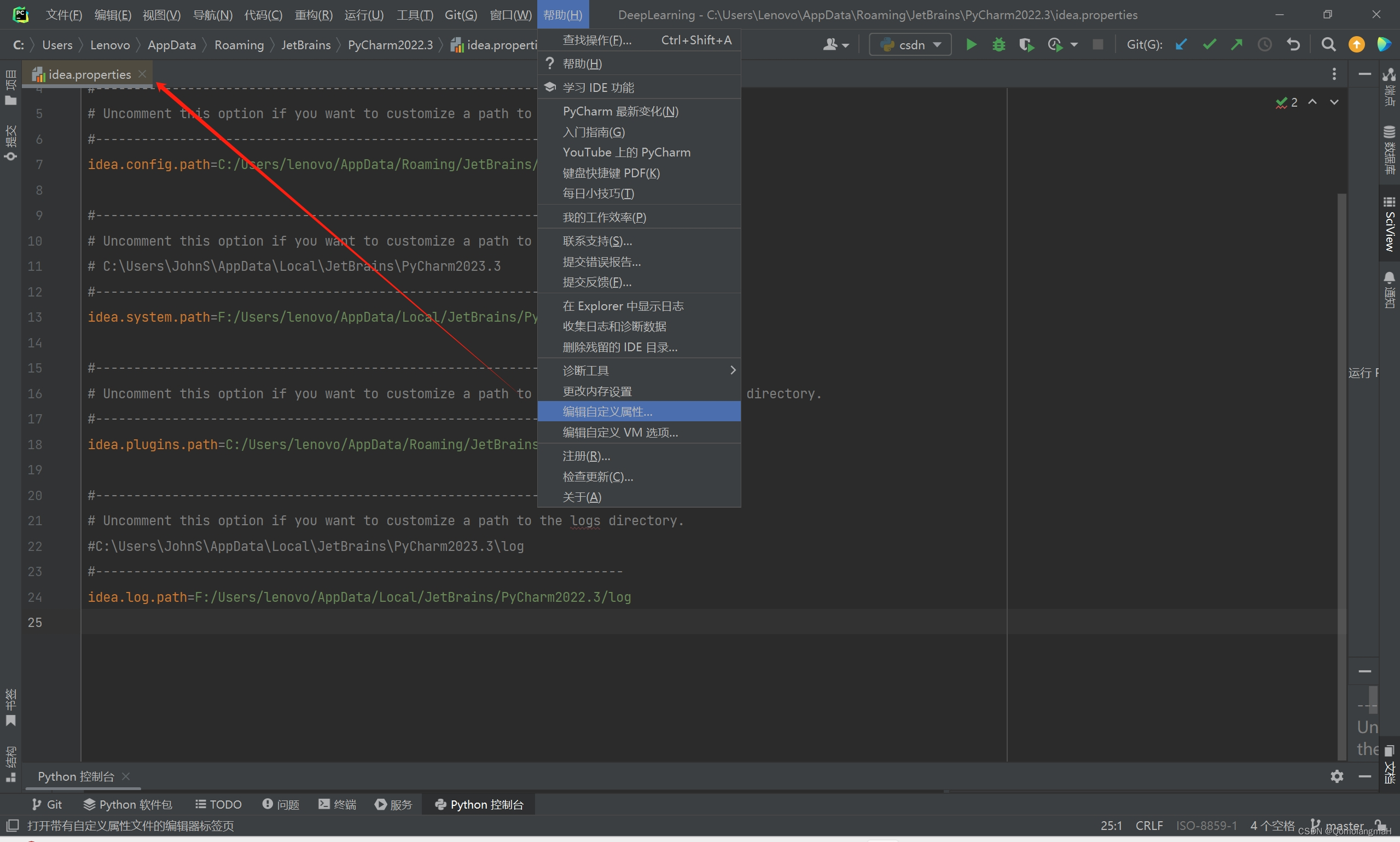The width and height of the screenshot is (1400, 842).
Task: Push commits with green arrow icon
Action: (1236, 44)
